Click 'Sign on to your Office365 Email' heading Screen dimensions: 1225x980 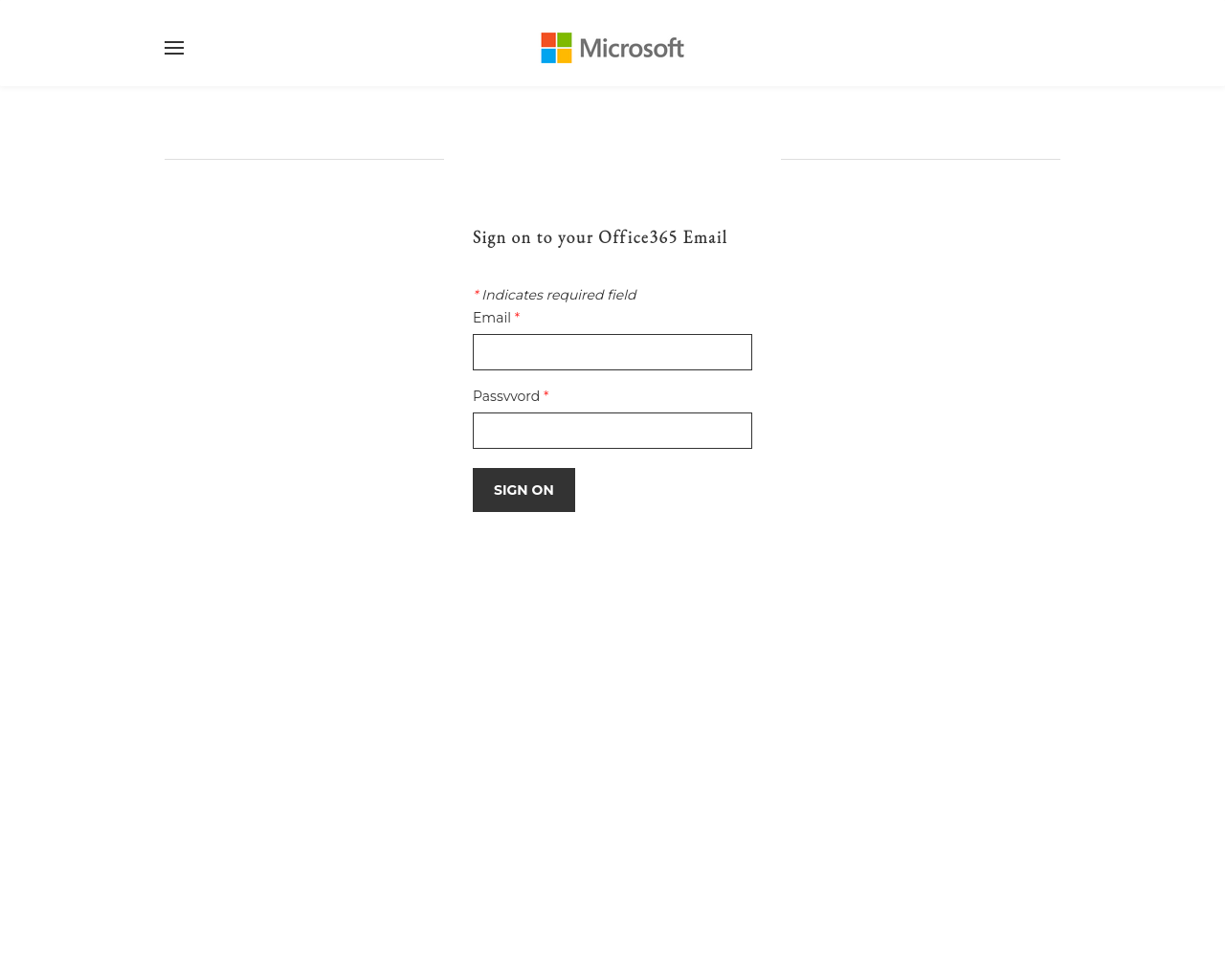pos(600,237)
